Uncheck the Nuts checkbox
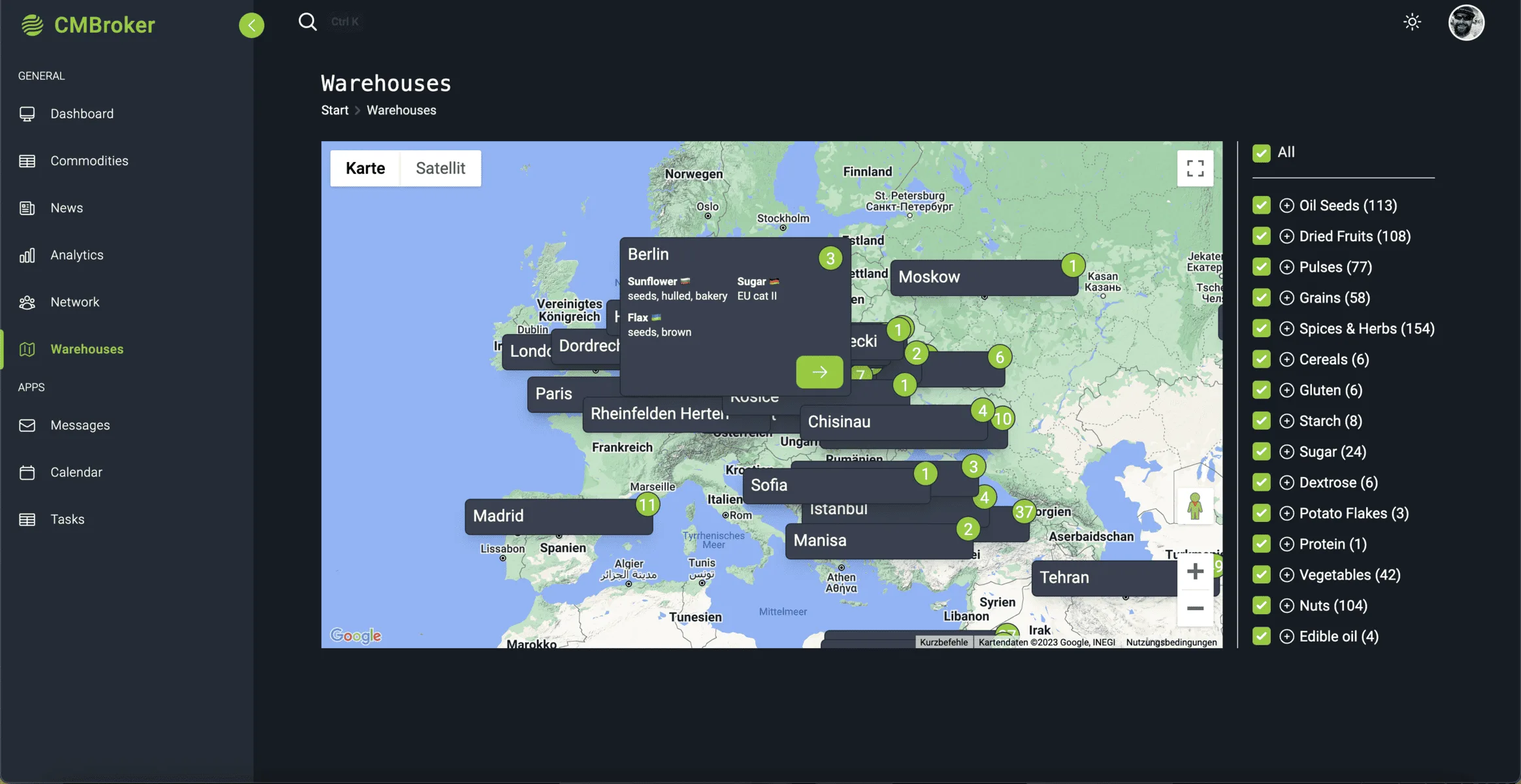Viewport: 1521px width, 784px height. 1261,606
